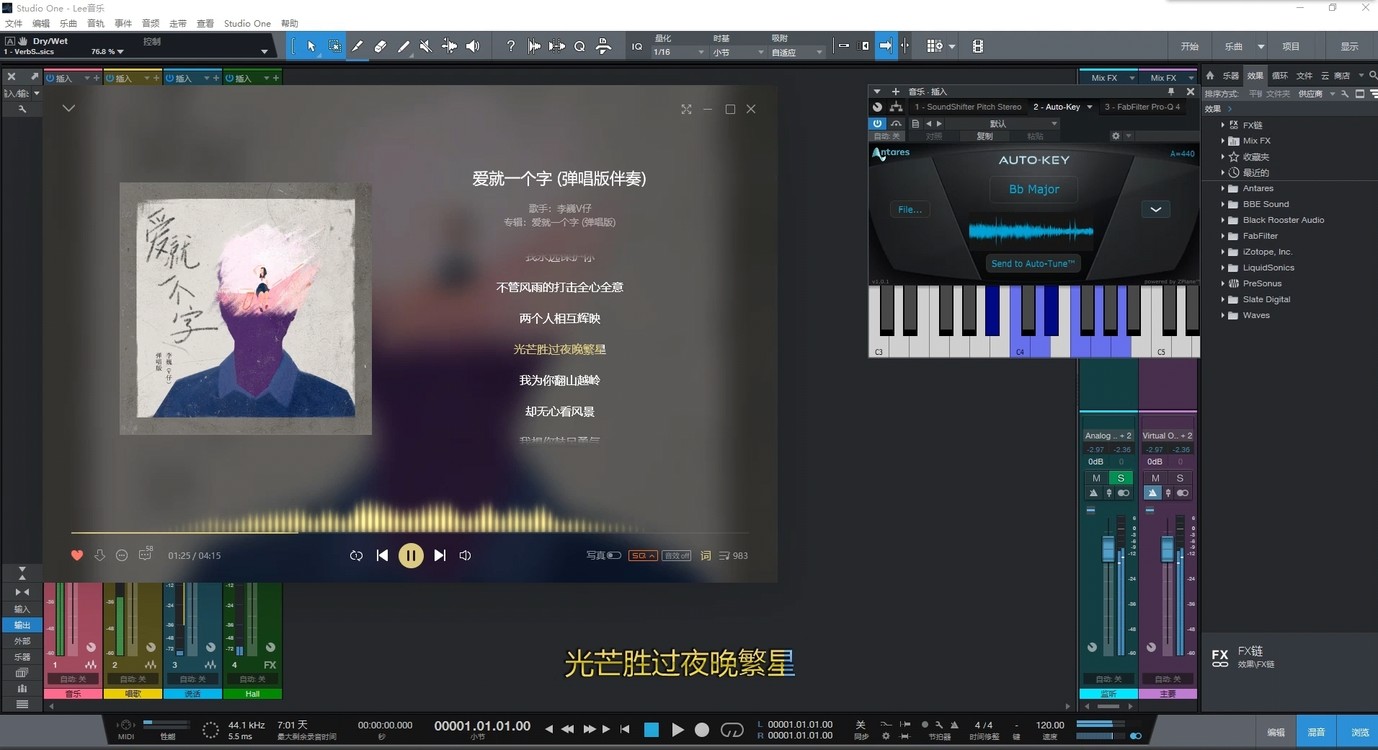Adjust the Dry/Wet level slider
Viewport: 1378px width, 750px height.
(105, 50)
